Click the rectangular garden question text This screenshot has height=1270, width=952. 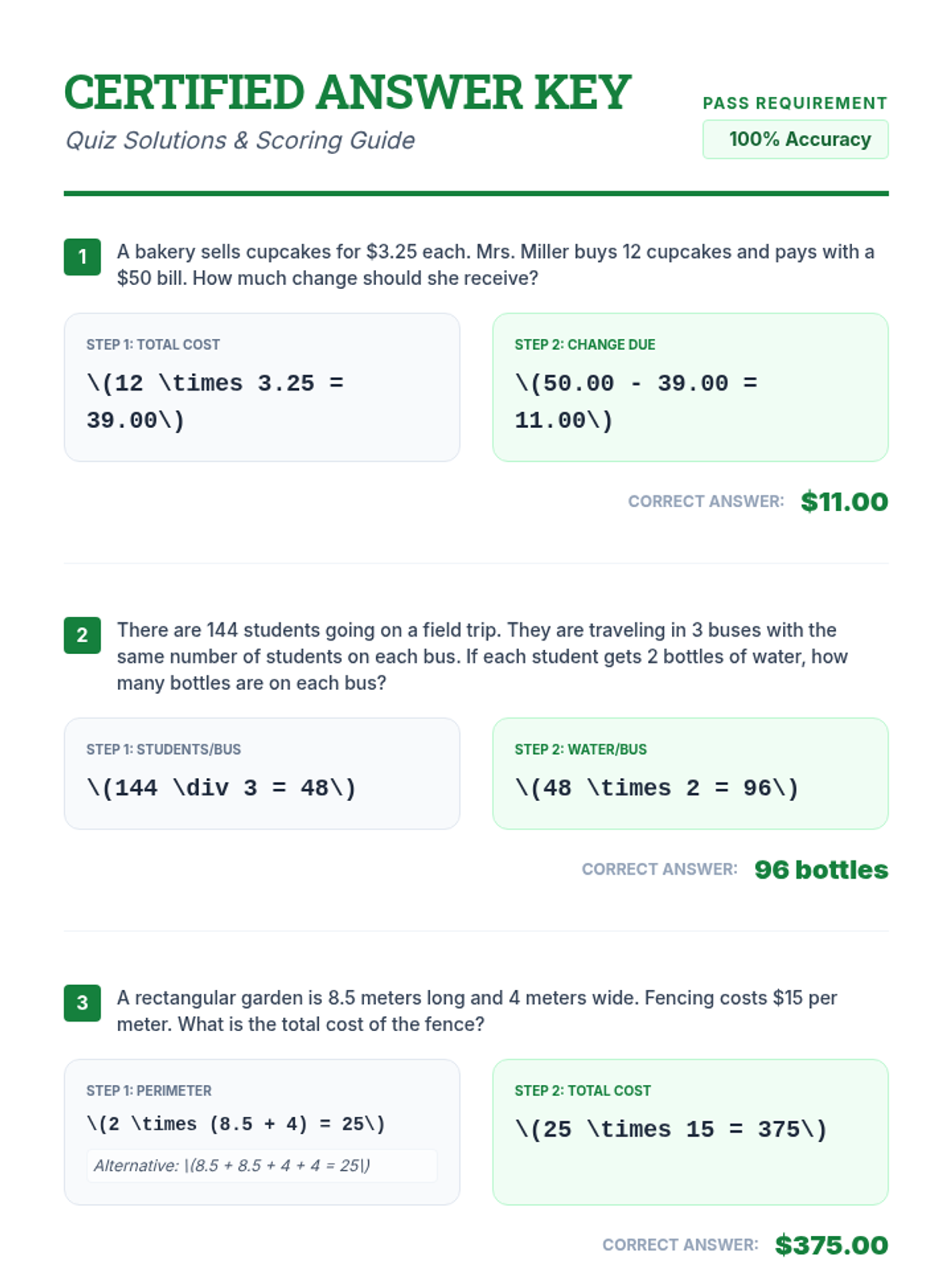click(477, 1010)
